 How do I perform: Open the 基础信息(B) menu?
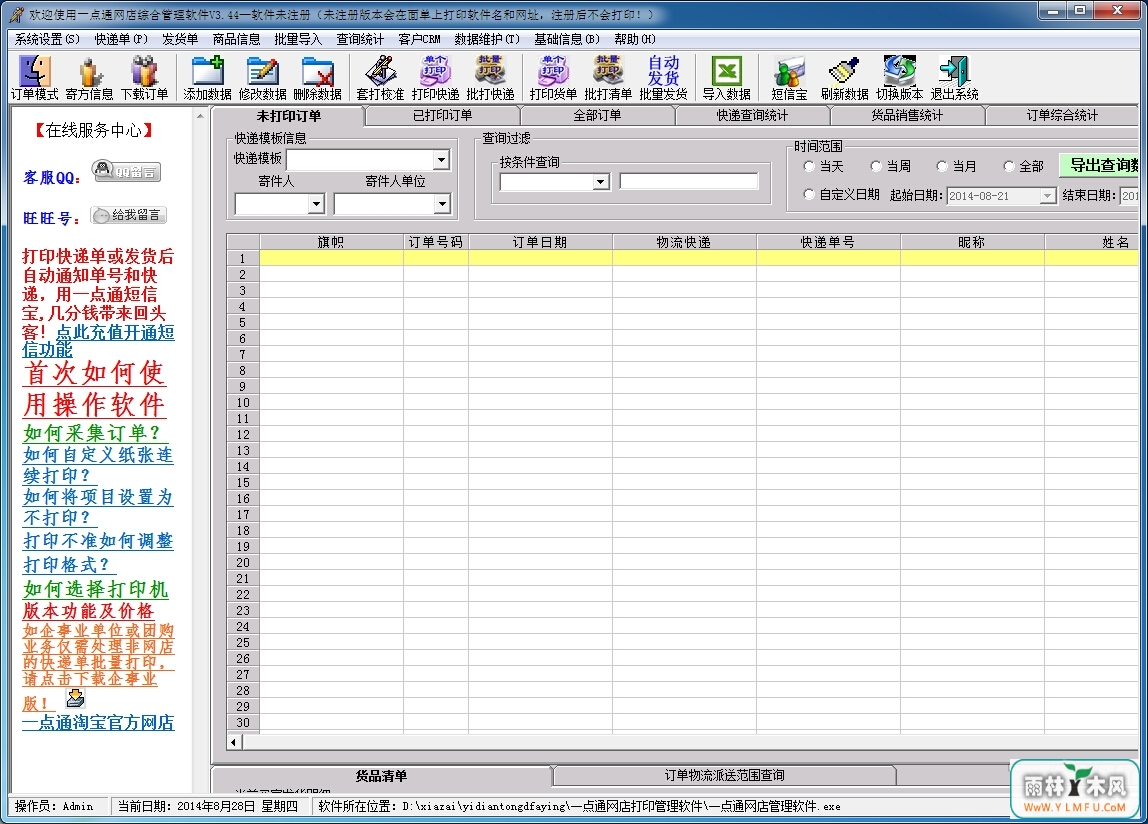[x=567, y=39]
